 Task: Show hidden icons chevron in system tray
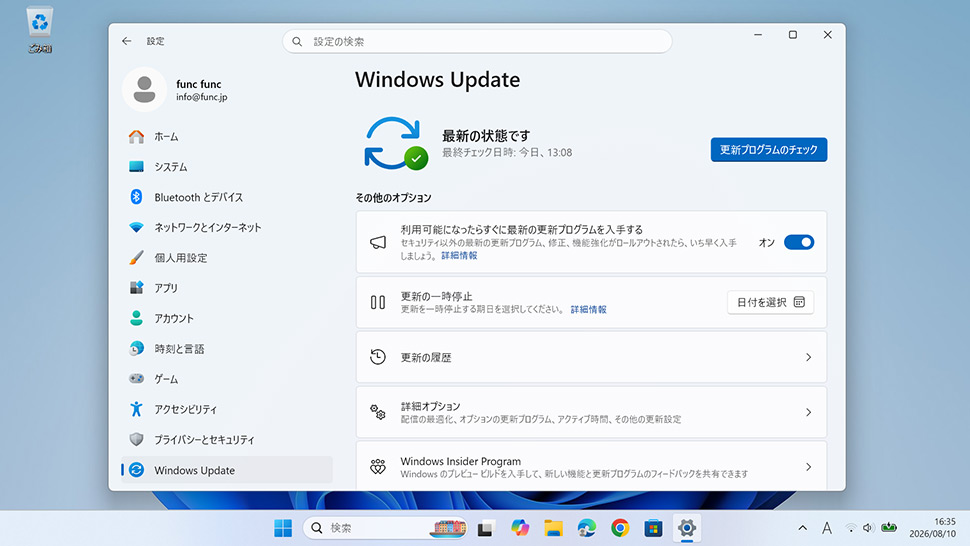[x=802, y=528]
